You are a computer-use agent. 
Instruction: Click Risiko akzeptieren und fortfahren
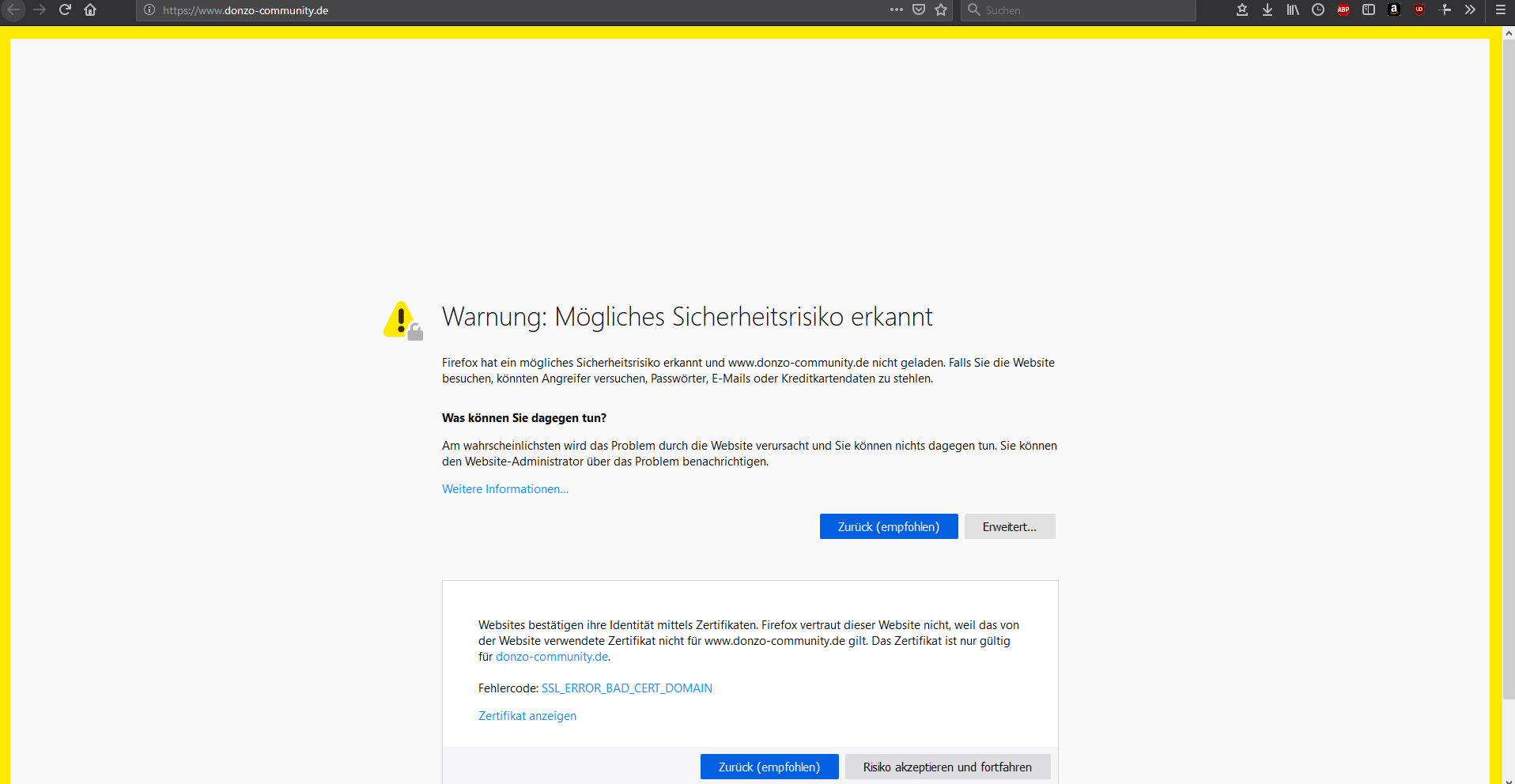[x=947, y=767]
